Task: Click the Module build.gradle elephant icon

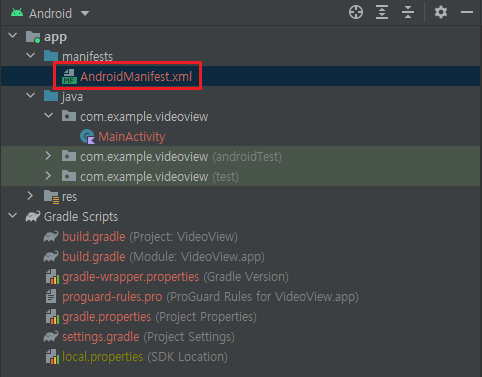Action: pyautogui.click(x=51, y=257)
